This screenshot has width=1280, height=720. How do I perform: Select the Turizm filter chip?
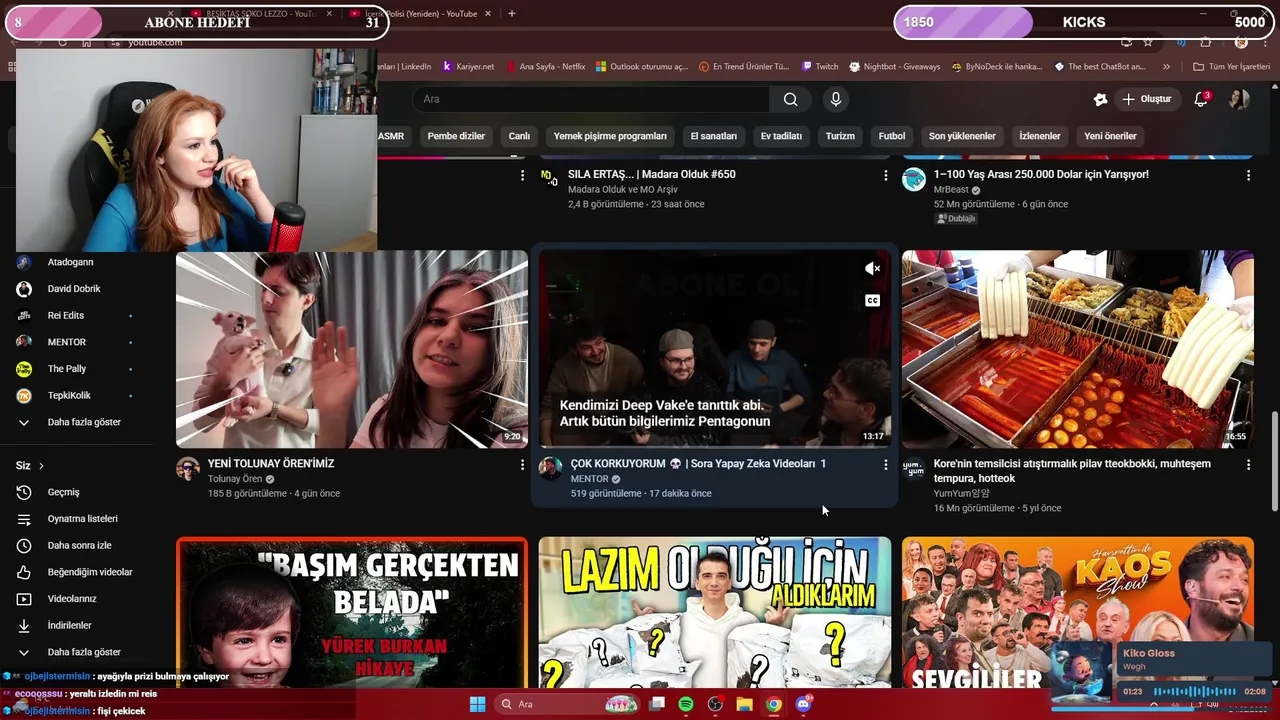point(840,136)
